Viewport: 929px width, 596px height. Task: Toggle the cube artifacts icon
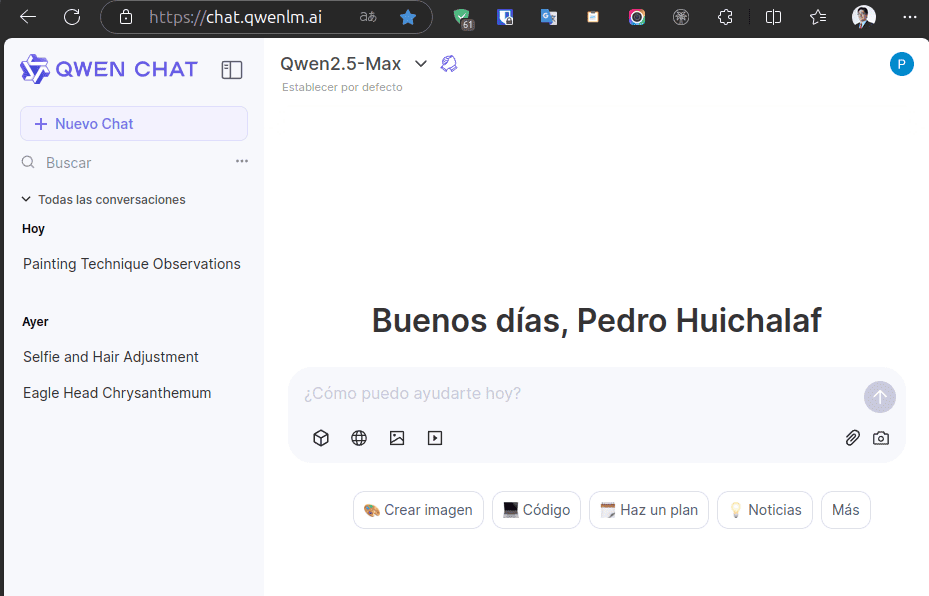[x=321, y=438]
